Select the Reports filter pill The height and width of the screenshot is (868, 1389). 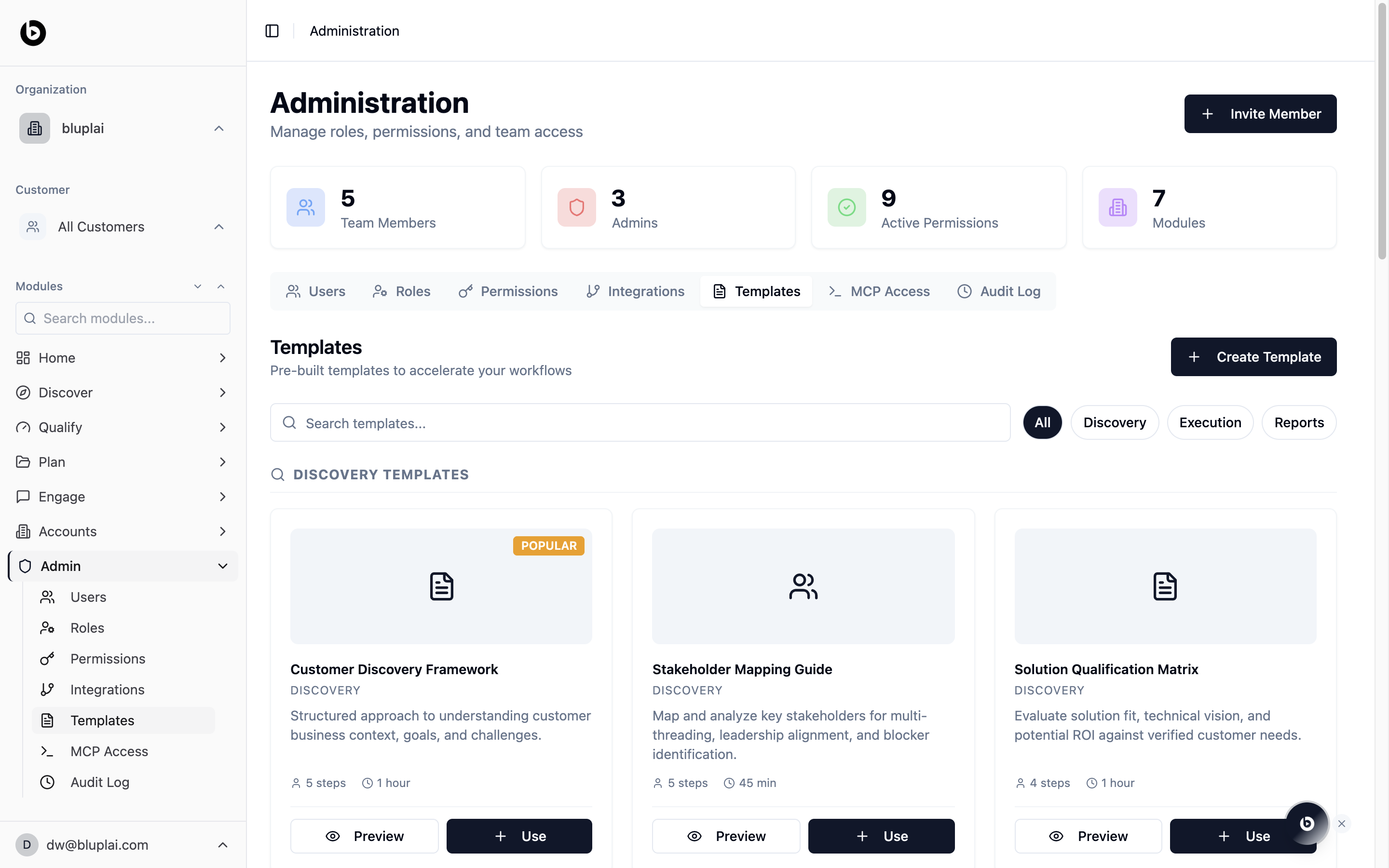click(x=1298, y=422)
